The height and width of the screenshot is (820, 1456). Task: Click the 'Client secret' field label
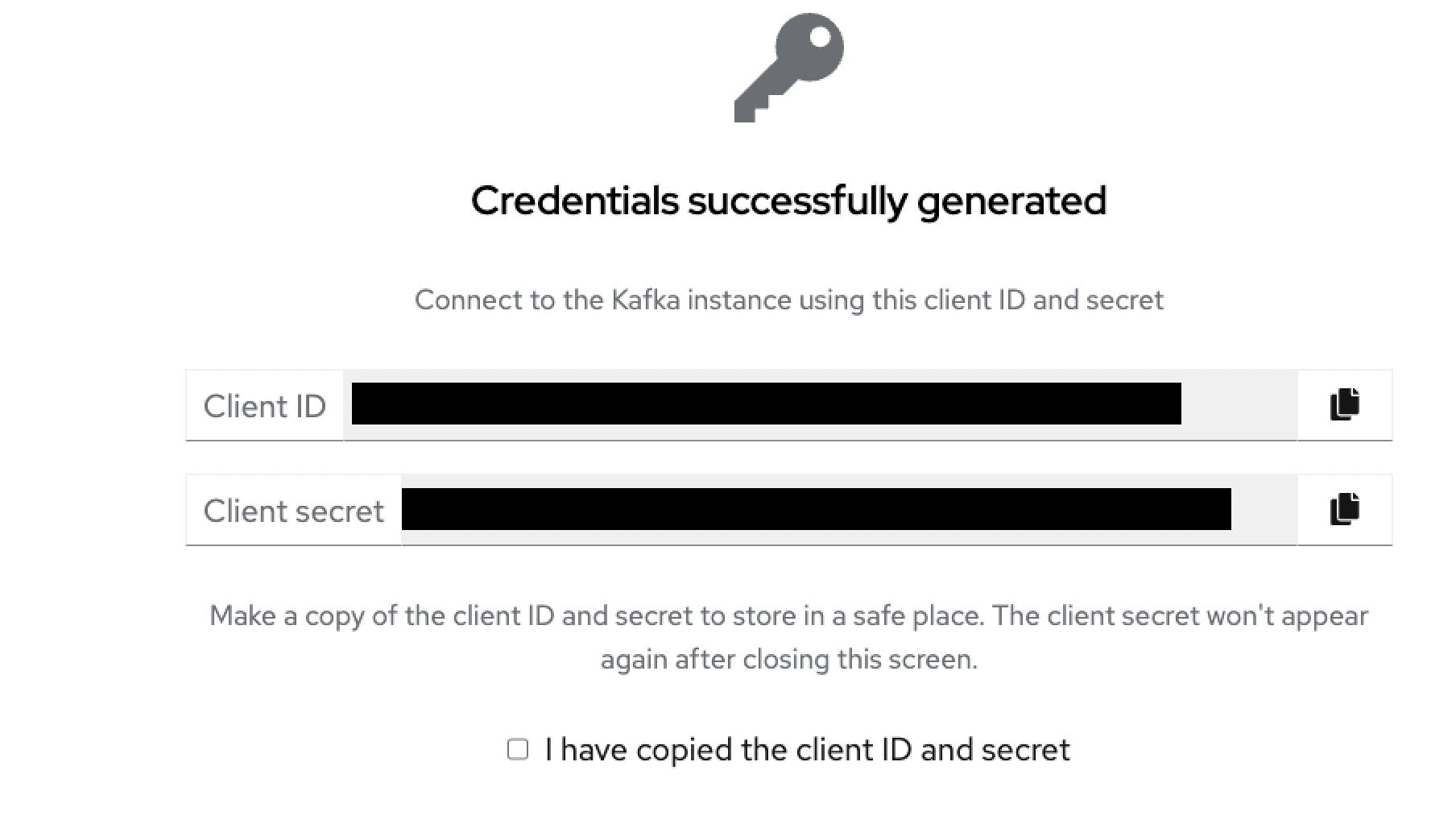coord(293,511)
